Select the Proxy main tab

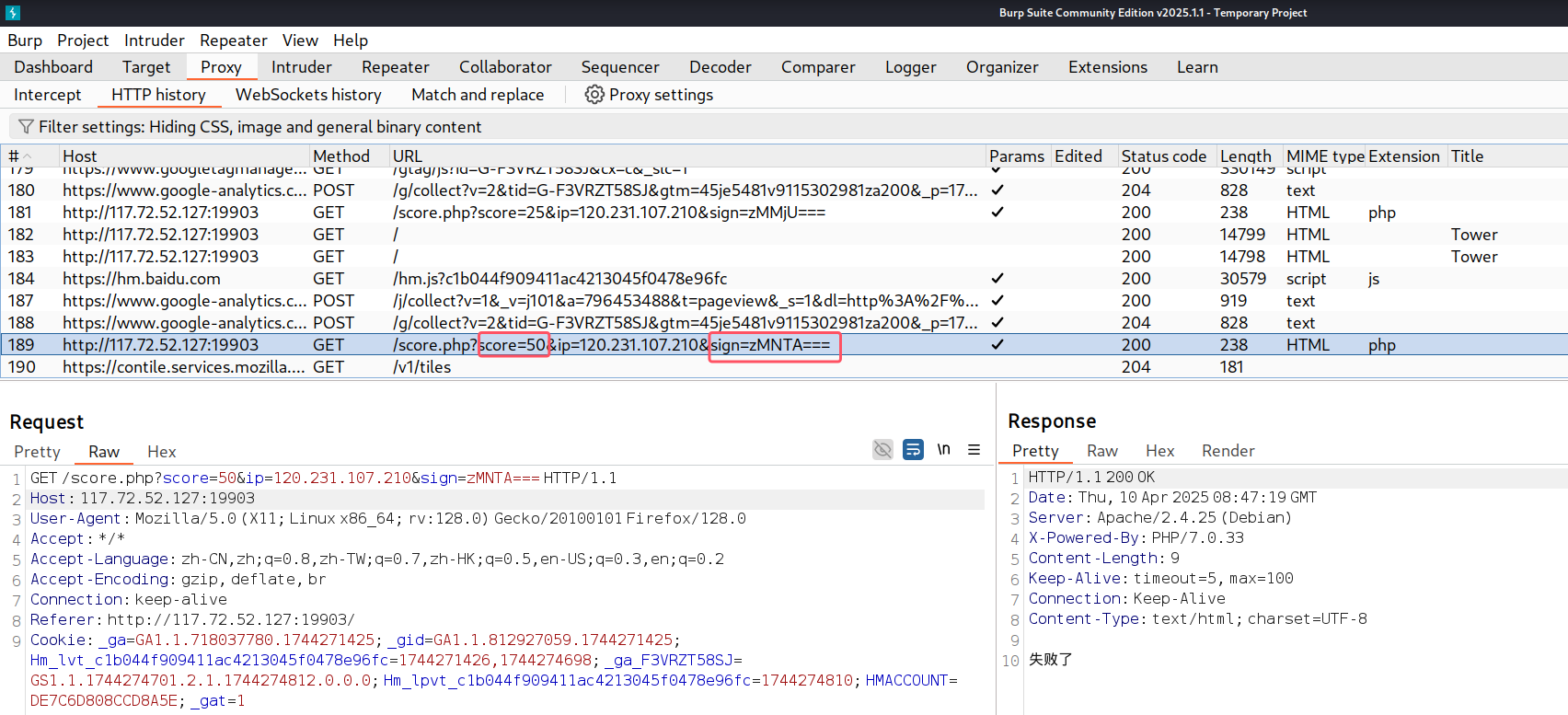pyautogui.click(x=221, y=67)
